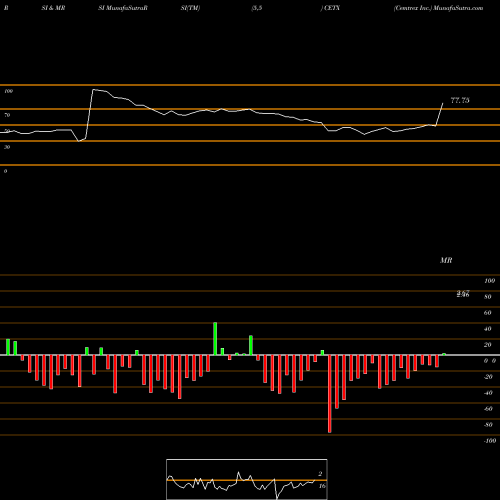Click the MR axis label 80
Image resolution: width=500 pixels, height=500 pixels.
[x=487, y=297]
